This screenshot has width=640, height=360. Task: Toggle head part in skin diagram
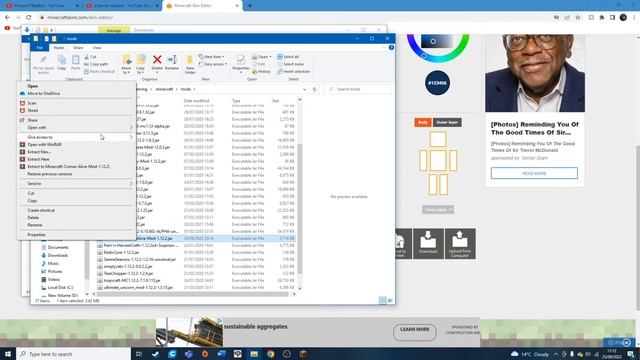[438, 139]
